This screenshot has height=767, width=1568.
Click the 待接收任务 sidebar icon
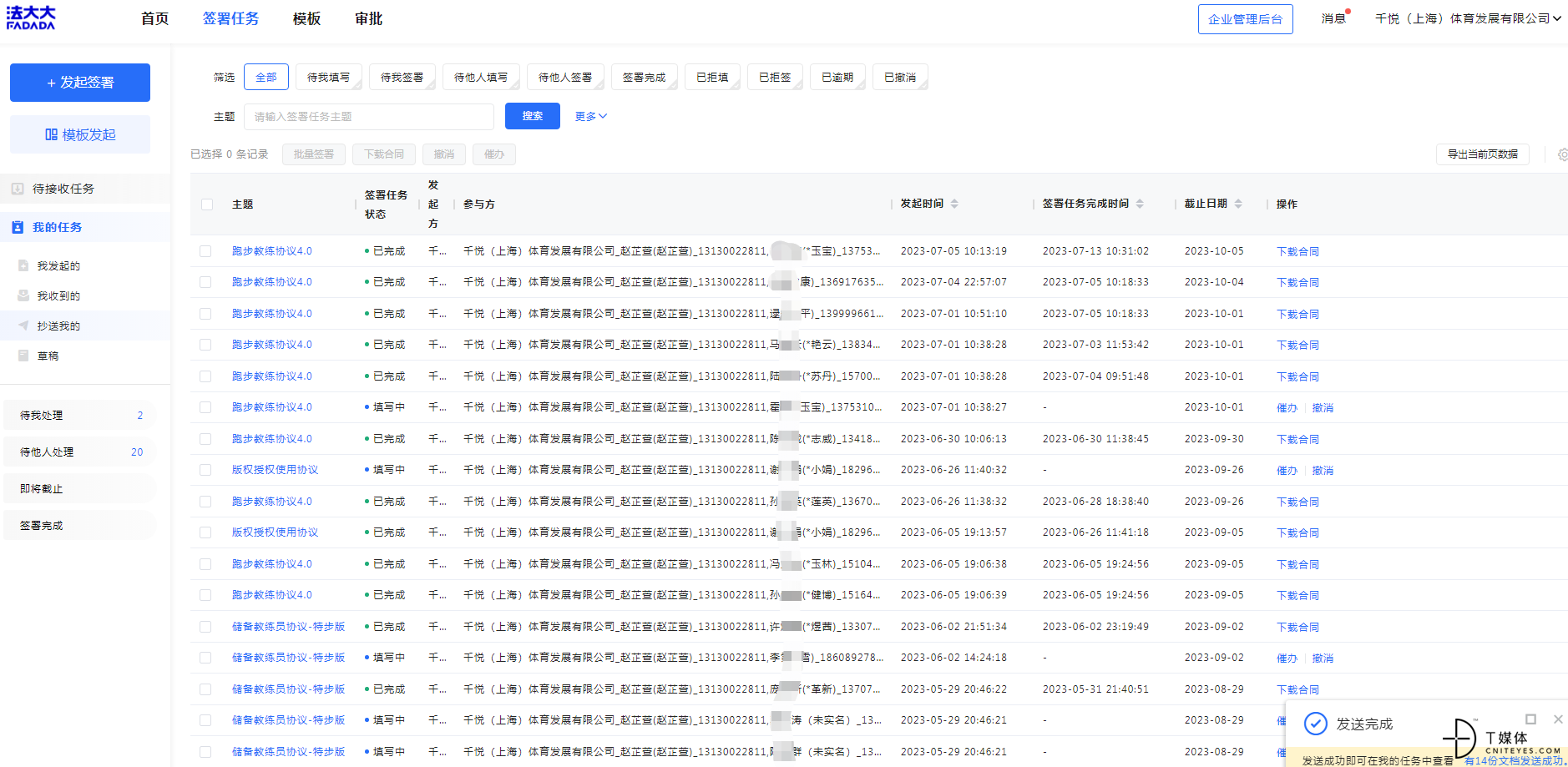(x=18, y=189)
